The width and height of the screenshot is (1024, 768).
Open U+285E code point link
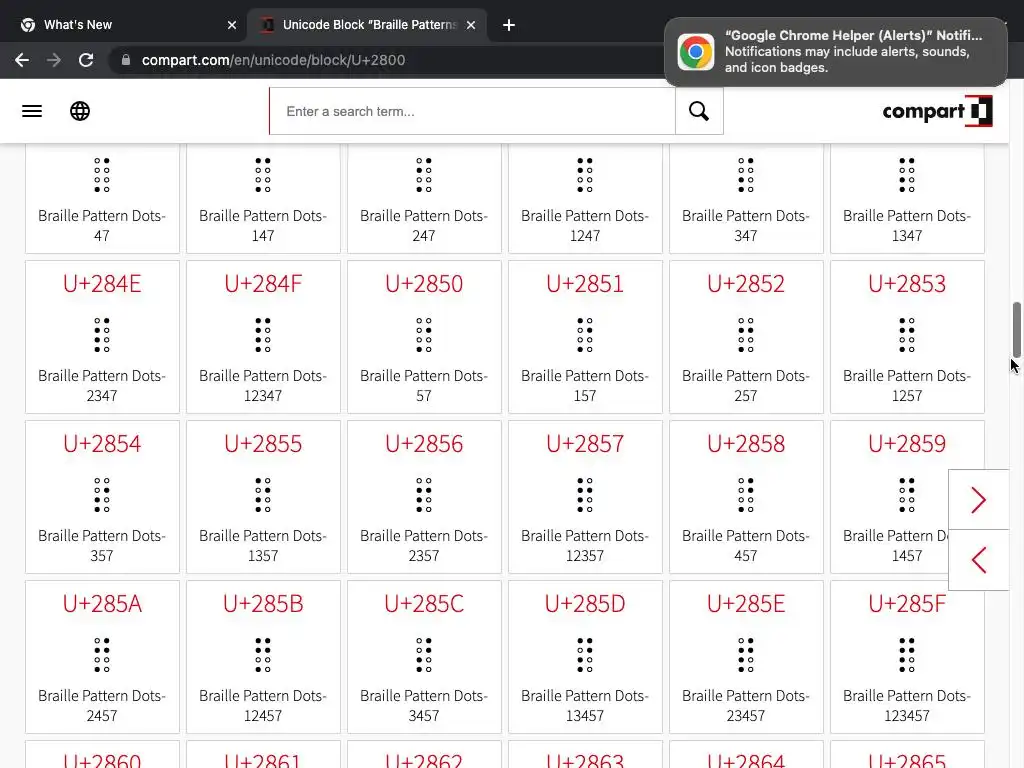point(746,604)
